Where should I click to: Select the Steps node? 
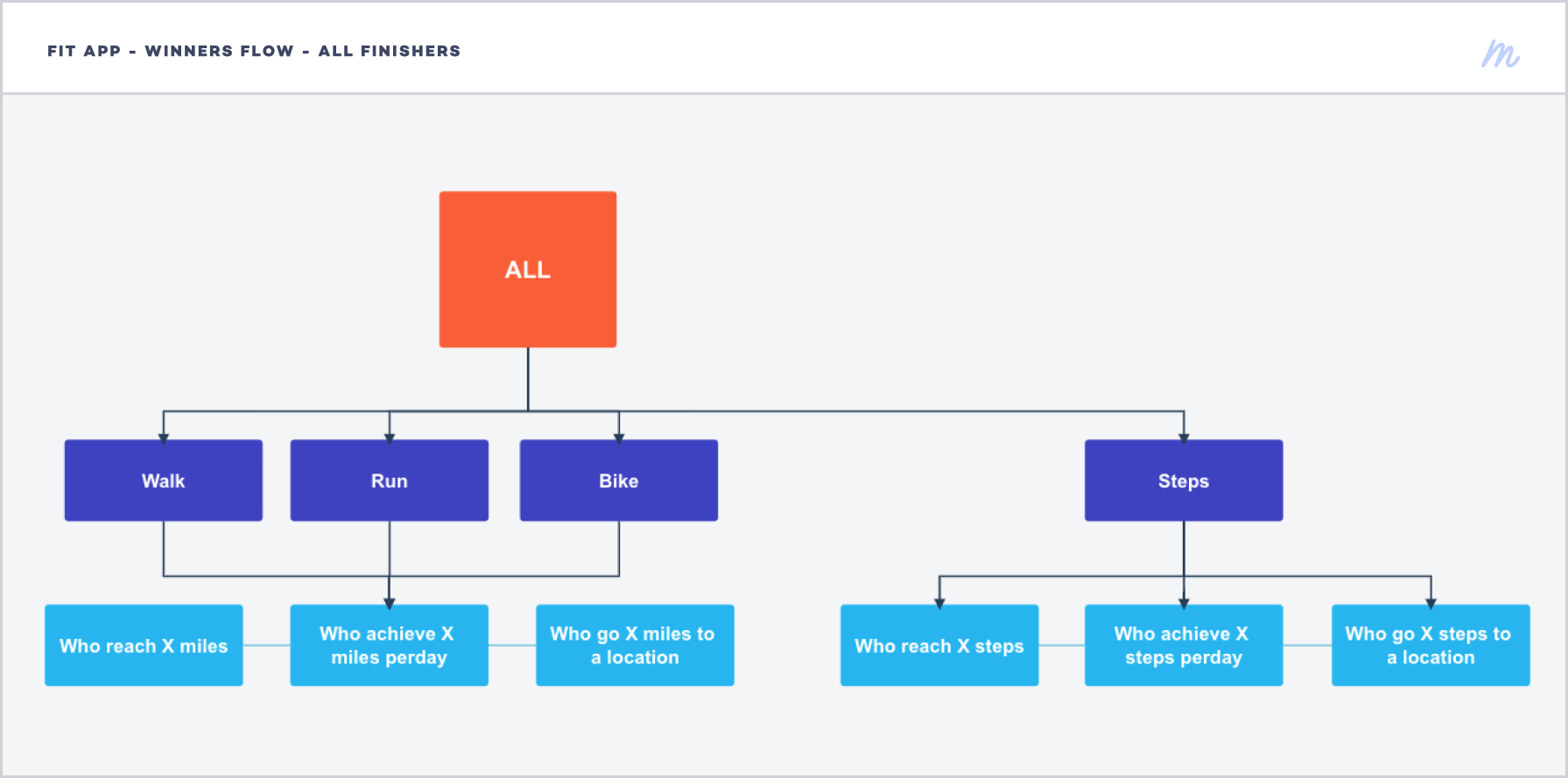coord(1184,480)
